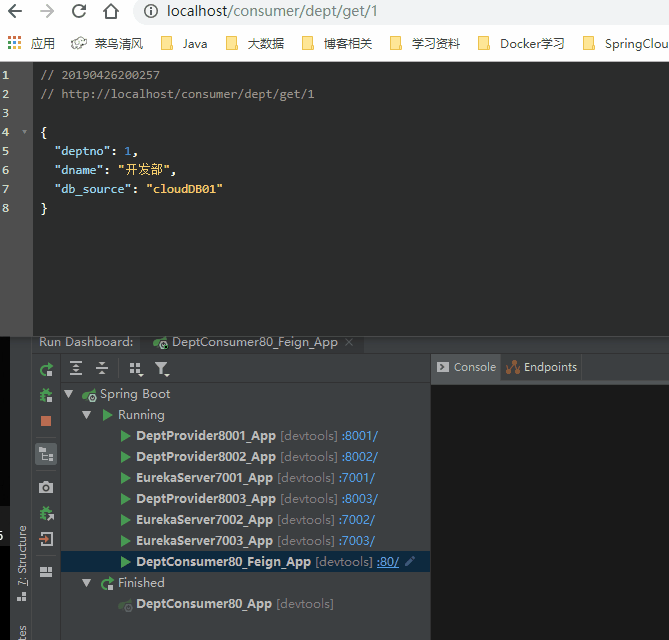Select EurekaServer7003_App in the running list
The width and height of the screenshot is (669, 640).
(x=204, y=541)
